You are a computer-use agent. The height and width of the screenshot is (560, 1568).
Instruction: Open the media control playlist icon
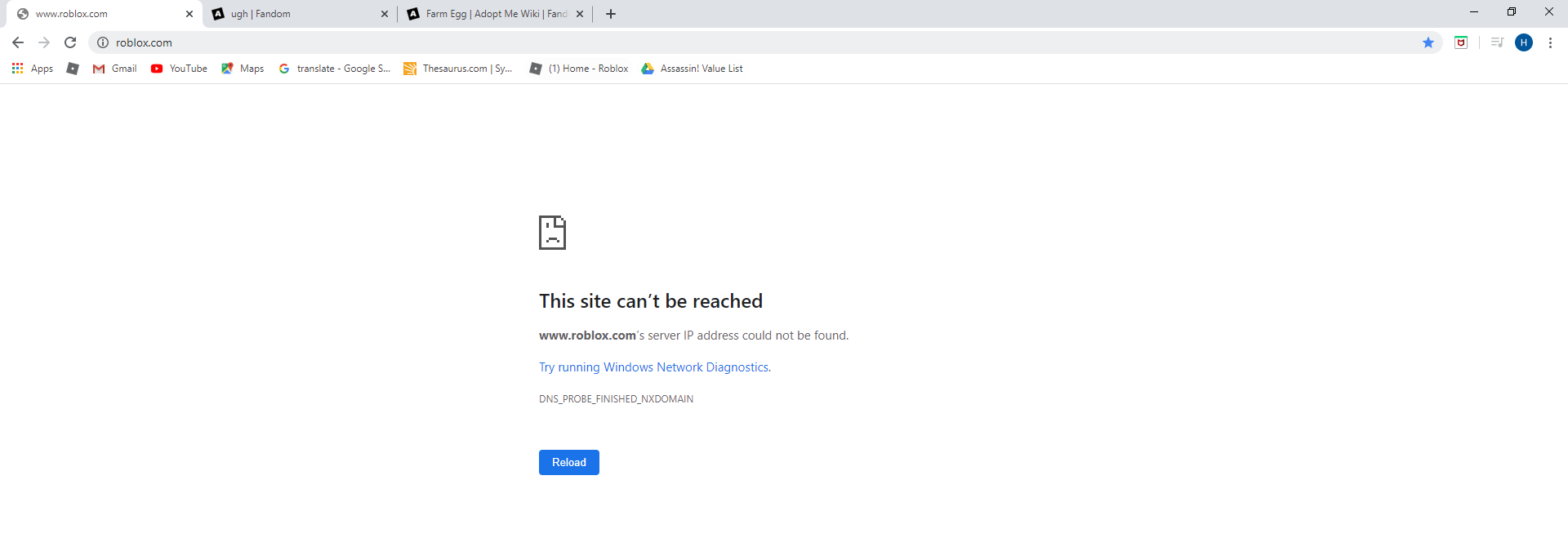(1497, 42)
